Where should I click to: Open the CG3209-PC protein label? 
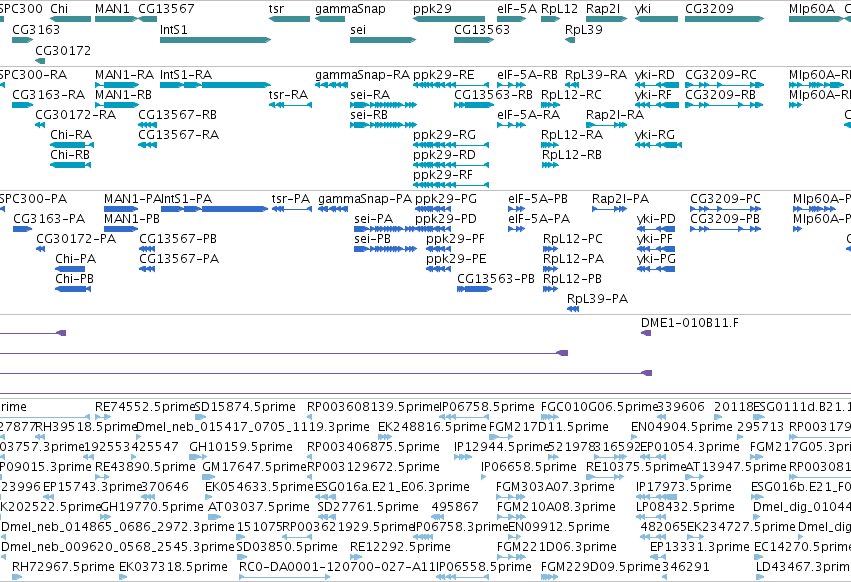click(725, 199)
